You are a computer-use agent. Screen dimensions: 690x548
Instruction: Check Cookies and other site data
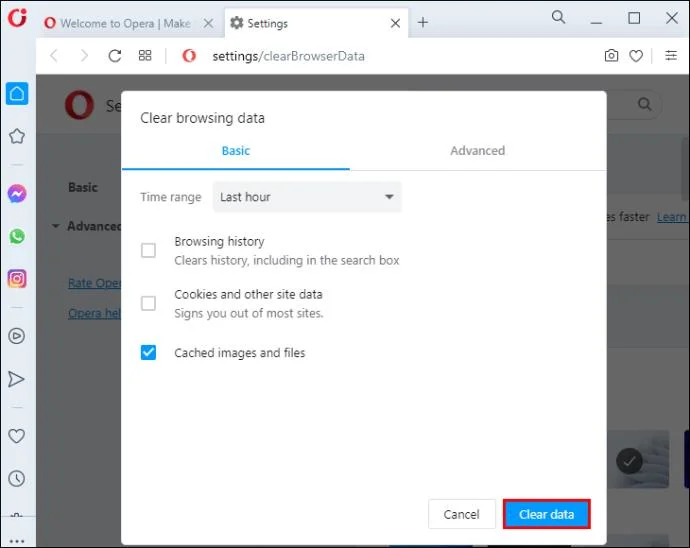click(x=148, y=303)
